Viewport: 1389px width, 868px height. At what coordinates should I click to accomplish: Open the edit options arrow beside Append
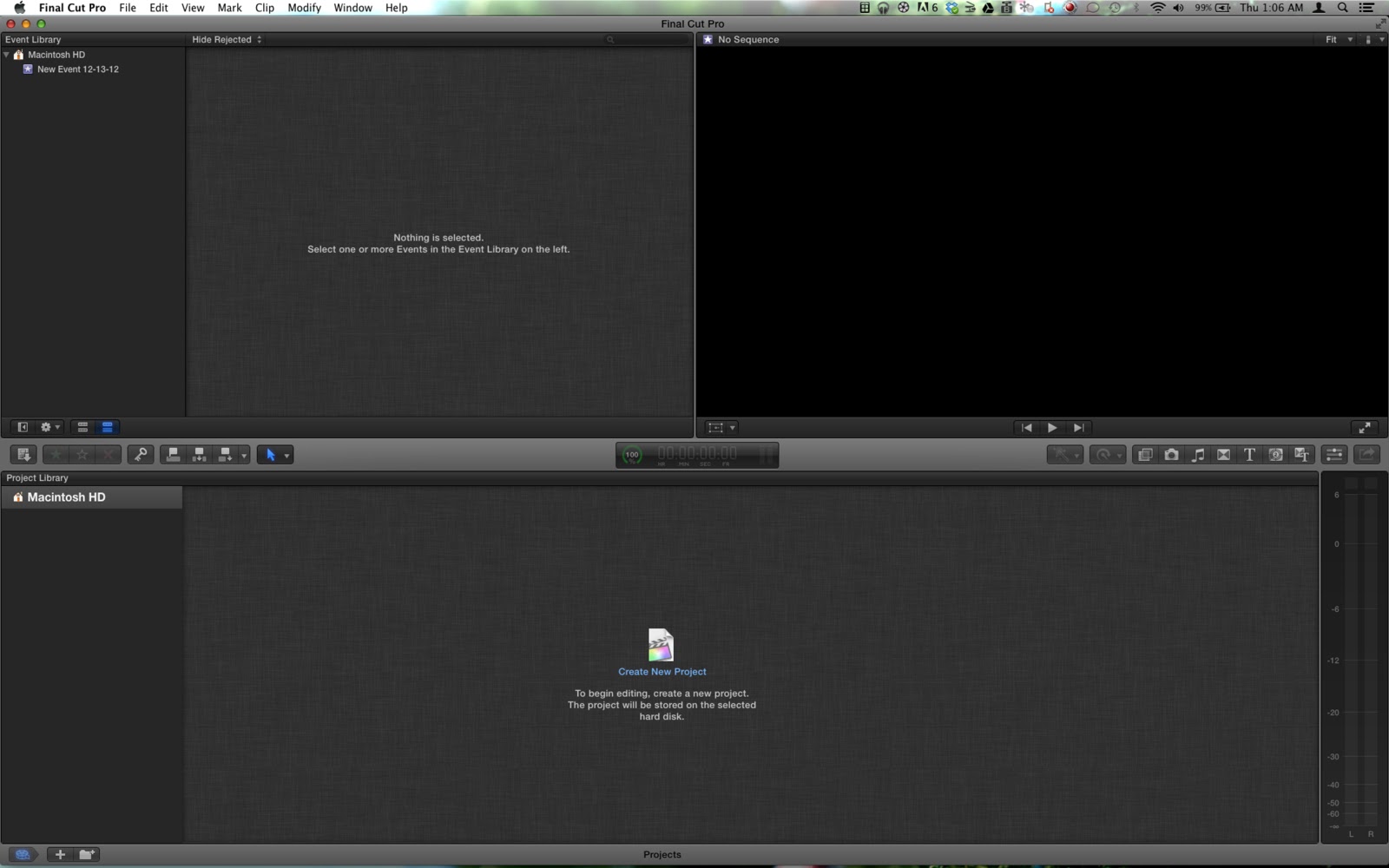244,455
